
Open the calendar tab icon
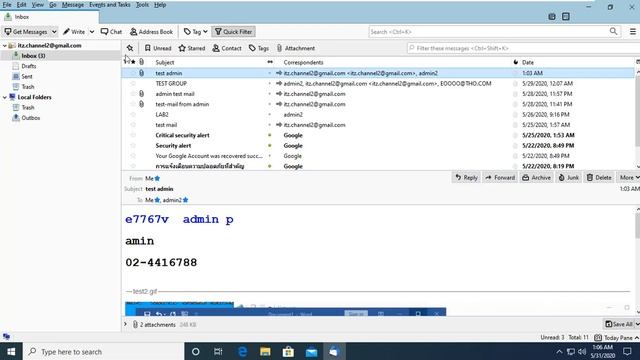tap(552, 17)
